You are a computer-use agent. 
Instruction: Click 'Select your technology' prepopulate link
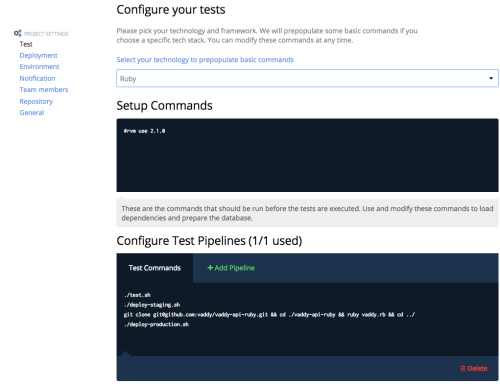coord(205,60)
